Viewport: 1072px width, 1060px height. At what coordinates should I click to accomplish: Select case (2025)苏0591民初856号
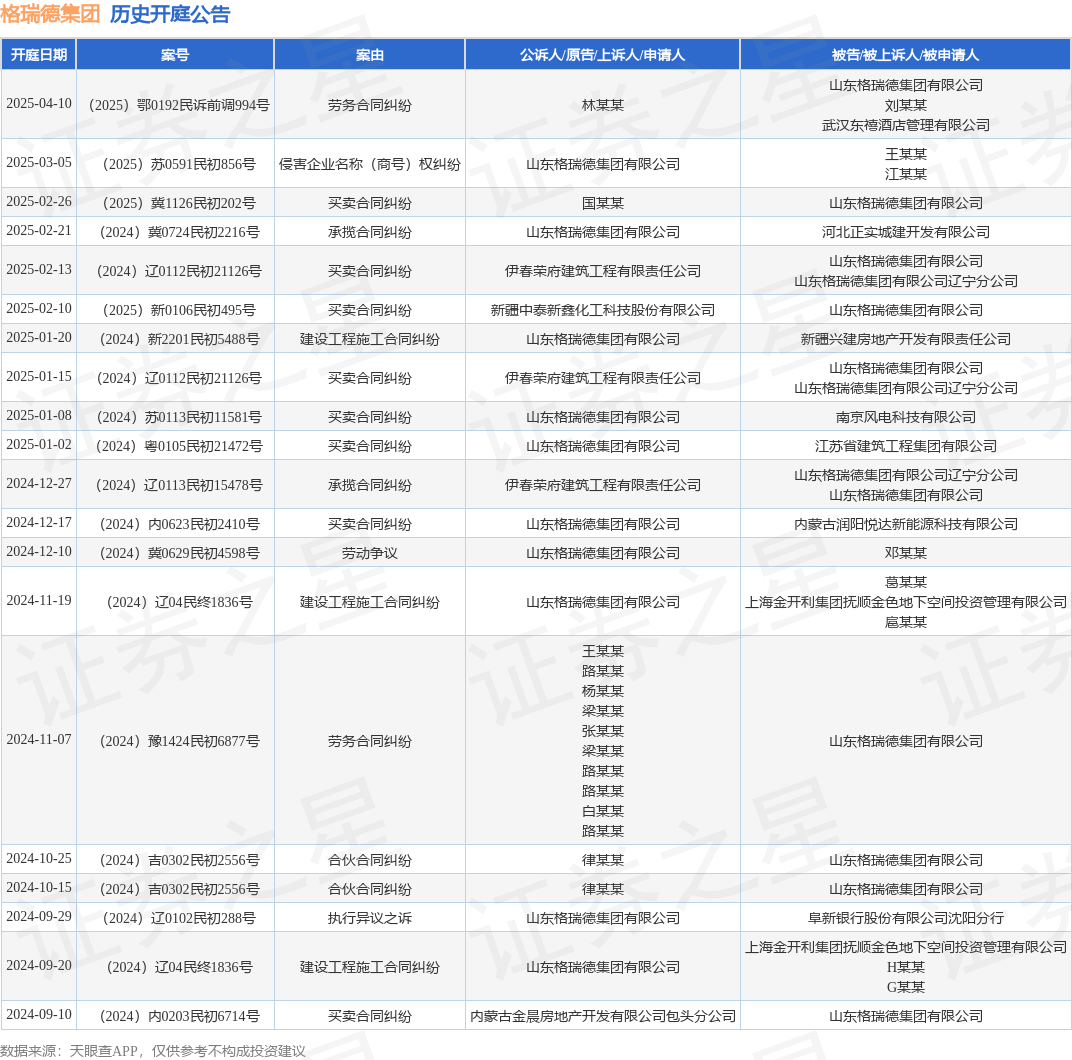179,164
